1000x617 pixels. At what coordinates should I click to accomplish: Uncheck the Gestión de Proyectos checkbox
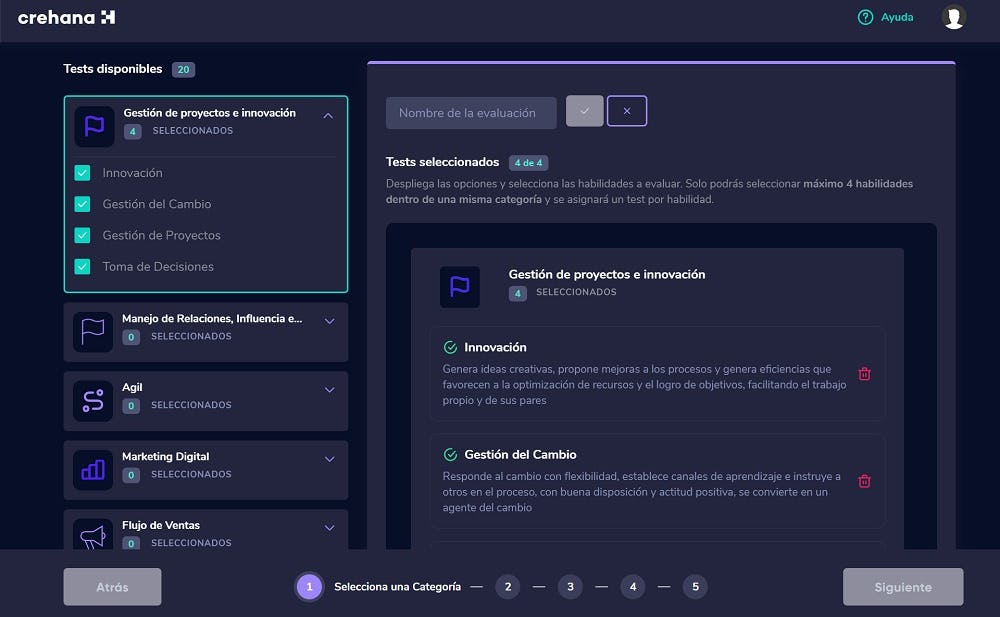83,235
